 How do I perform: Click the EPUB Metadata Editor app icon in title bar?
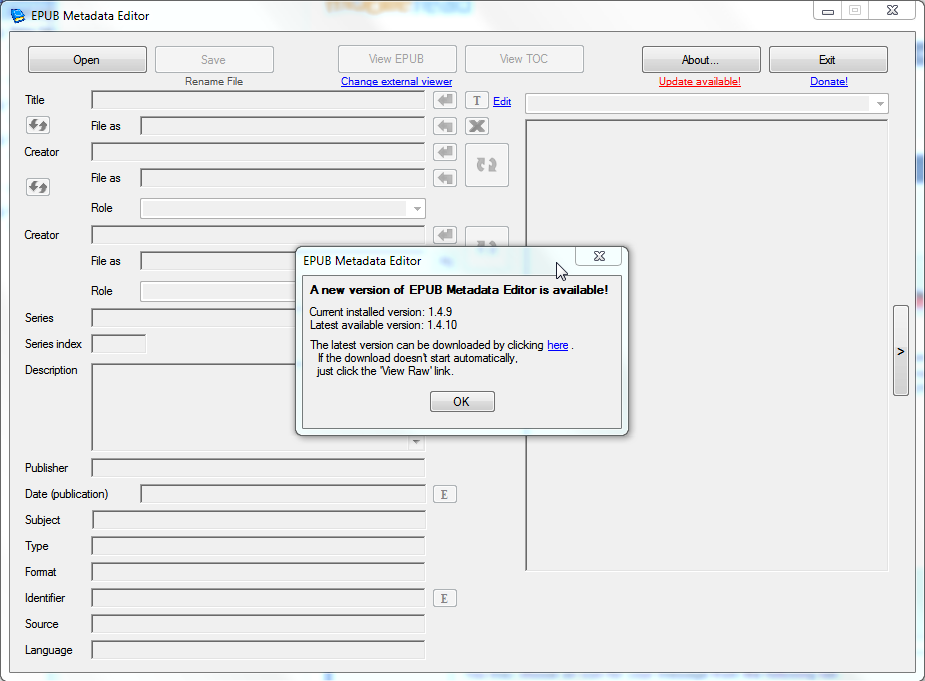pos(18,15)
